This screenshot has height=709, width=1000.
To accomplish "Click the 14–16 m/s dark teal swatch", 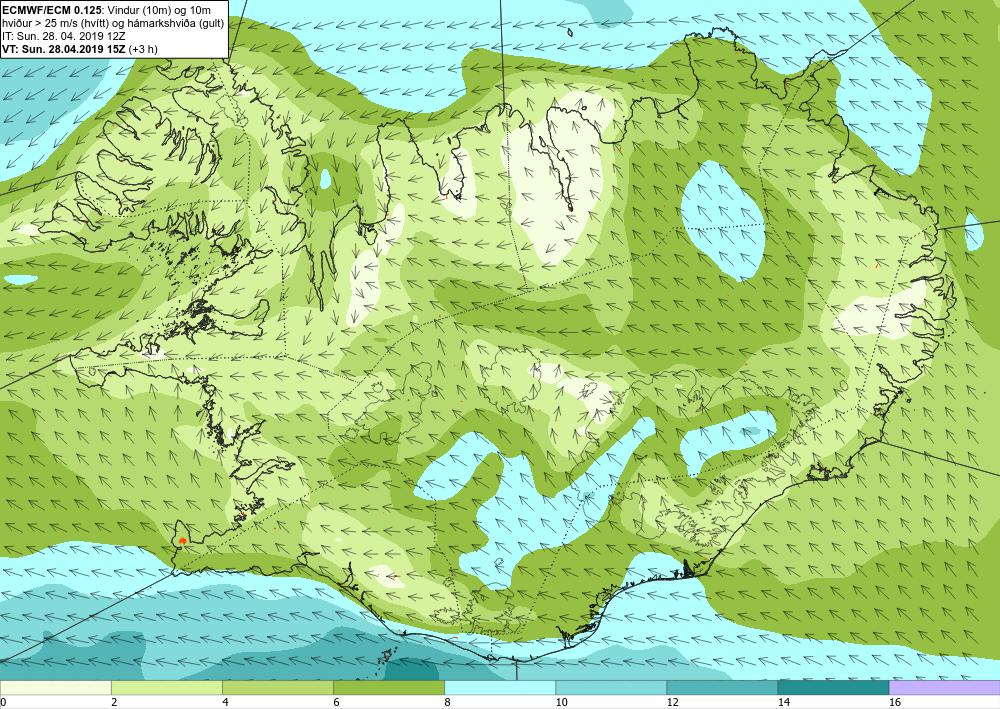I will click(833, 687).
